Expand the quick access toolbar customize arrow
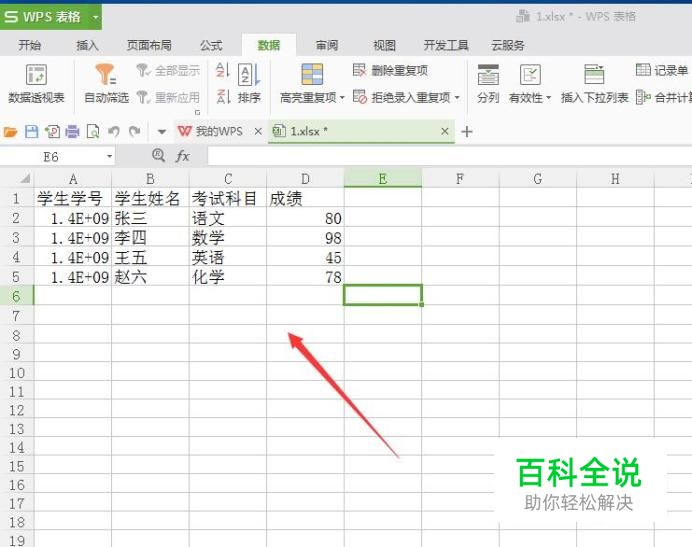 [162, 132]
